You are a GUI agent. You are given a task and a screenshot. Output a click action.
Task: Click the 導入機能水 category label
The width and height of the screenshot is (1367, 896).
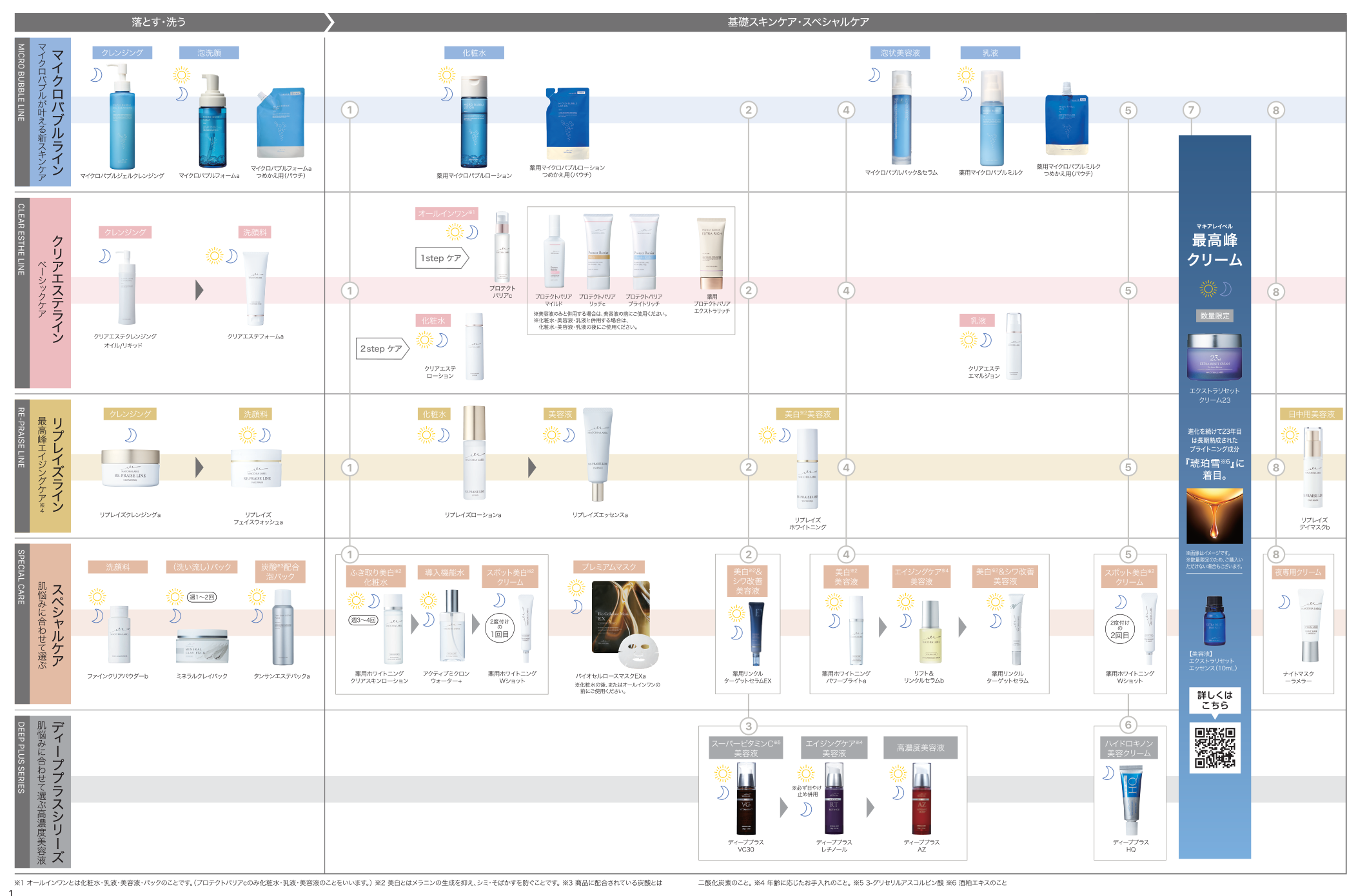(444, 572)
